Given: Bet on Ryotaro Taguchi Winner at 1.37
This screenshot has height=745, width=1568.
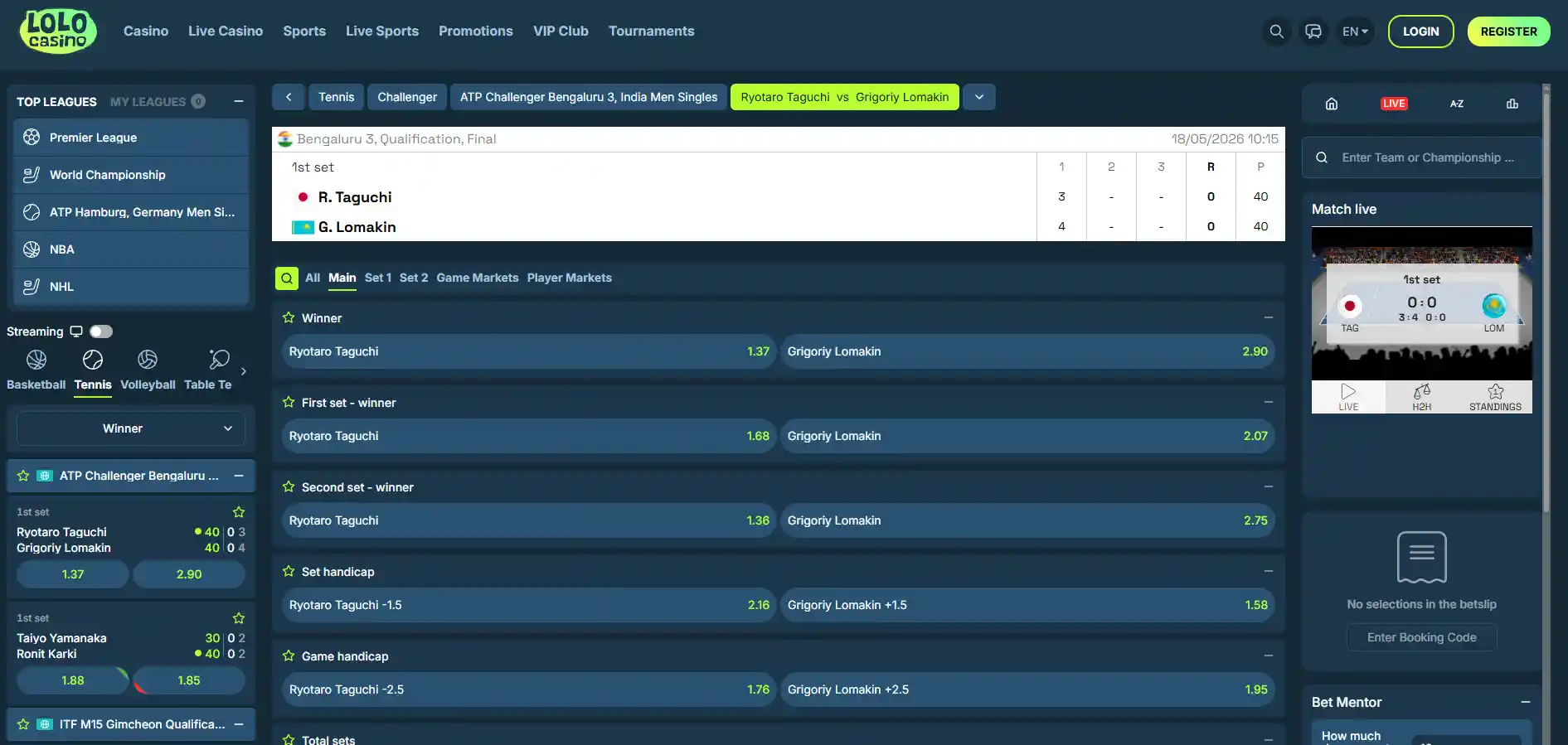Looking at the screenshot, I should (x=529, y=351).
